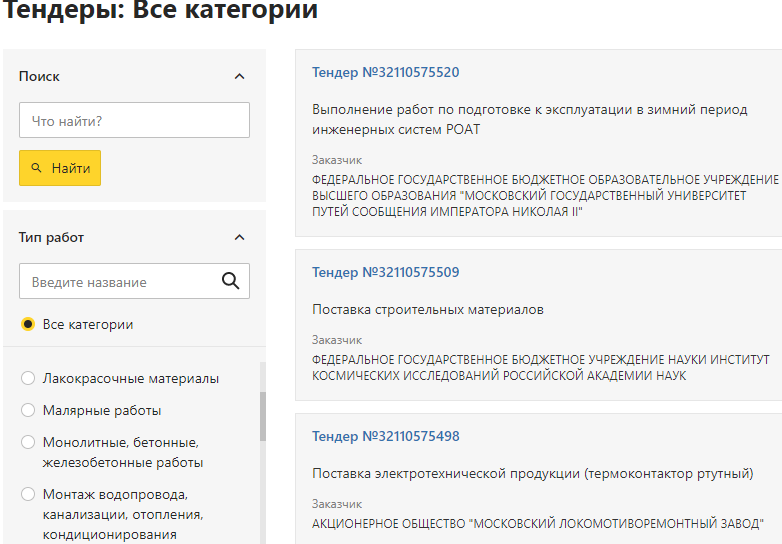The height and width of the screenshot is (544, 782).
Task: Click the Тип работ section title
Action: (x=51, y=237)
